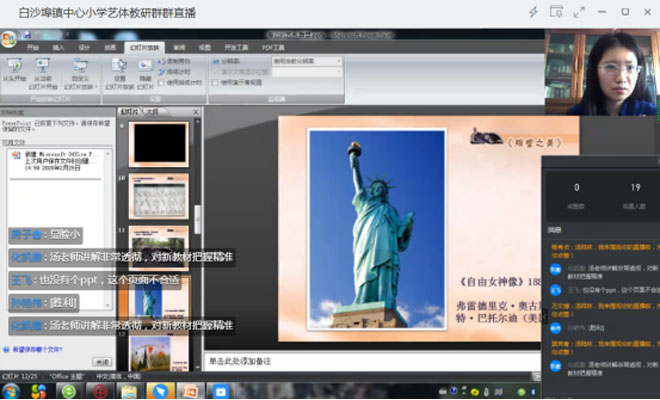Click the Save icon in quick access toolbar
The image size is (660, 400).
pos(27,35)
